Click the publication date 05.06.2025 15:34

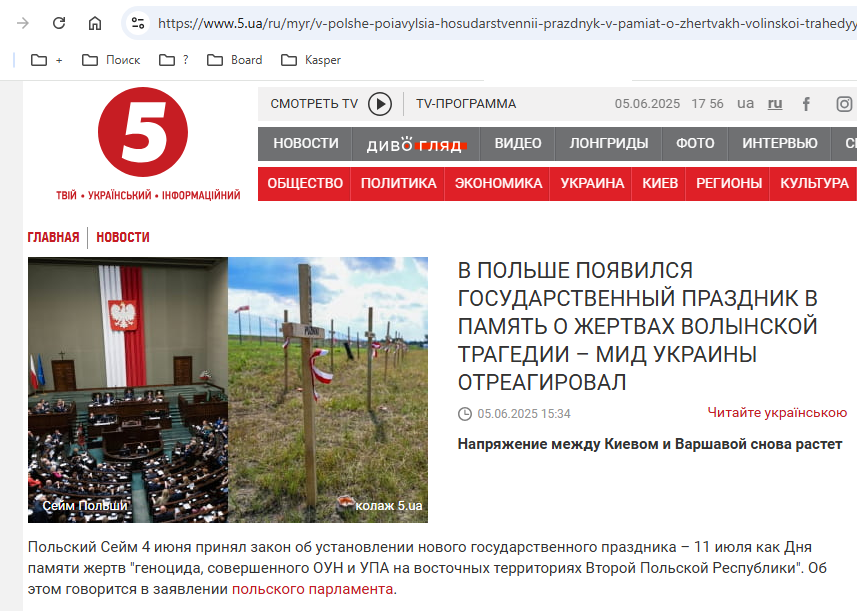(x=524, y=414)
